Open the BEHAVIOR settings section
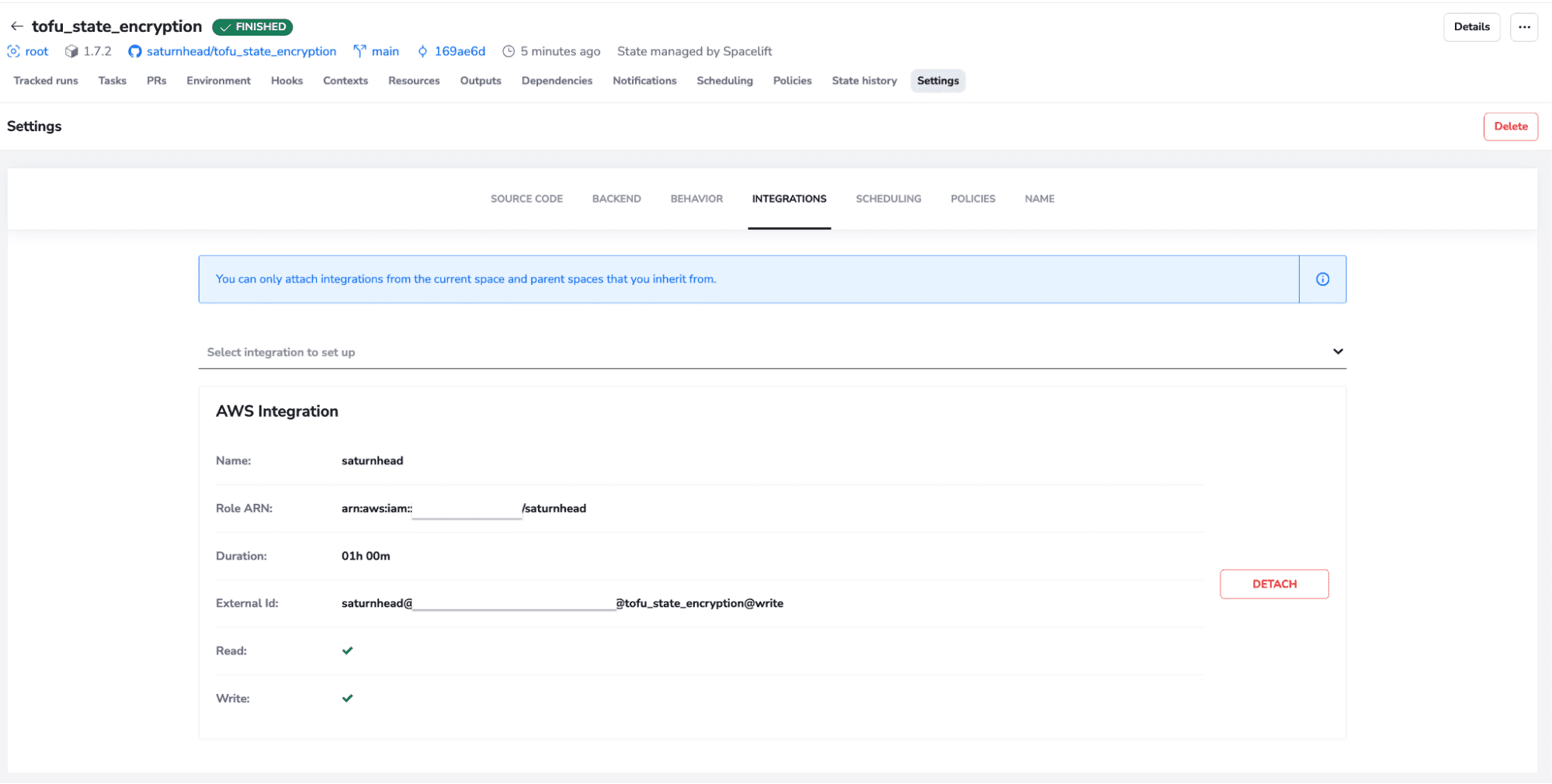The image size is (1552, 784). (696, 199)
